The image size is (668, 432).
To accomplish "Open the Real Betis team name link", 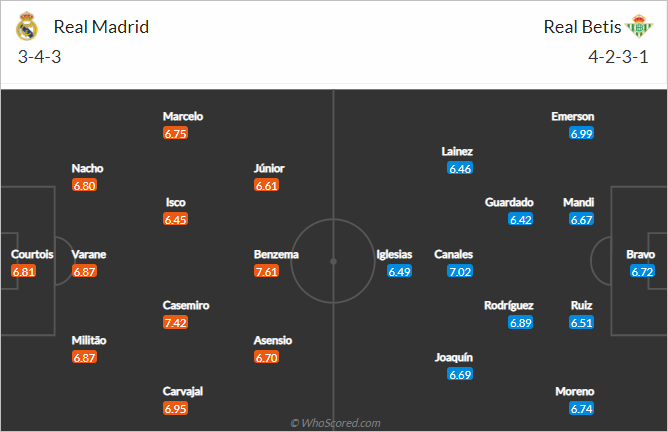I will coord(582,27).
